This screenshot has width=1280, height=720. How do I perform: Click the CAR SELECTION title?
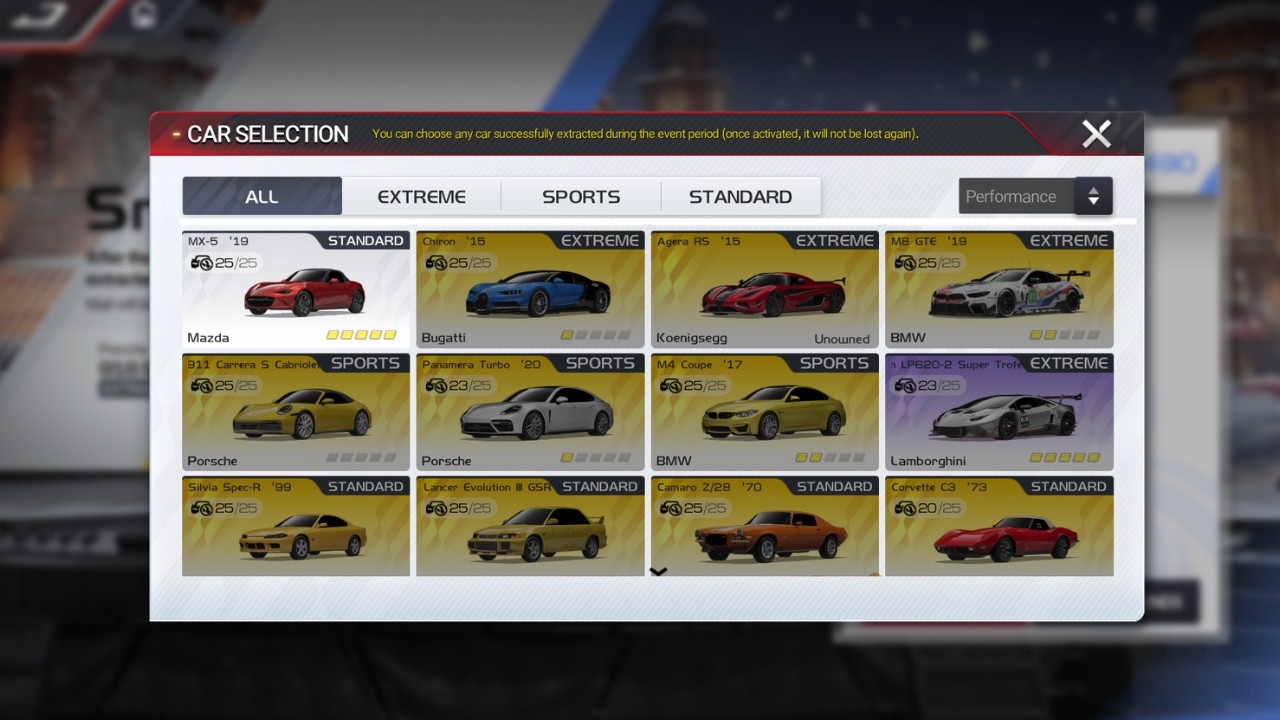click(x=268, y=134)
